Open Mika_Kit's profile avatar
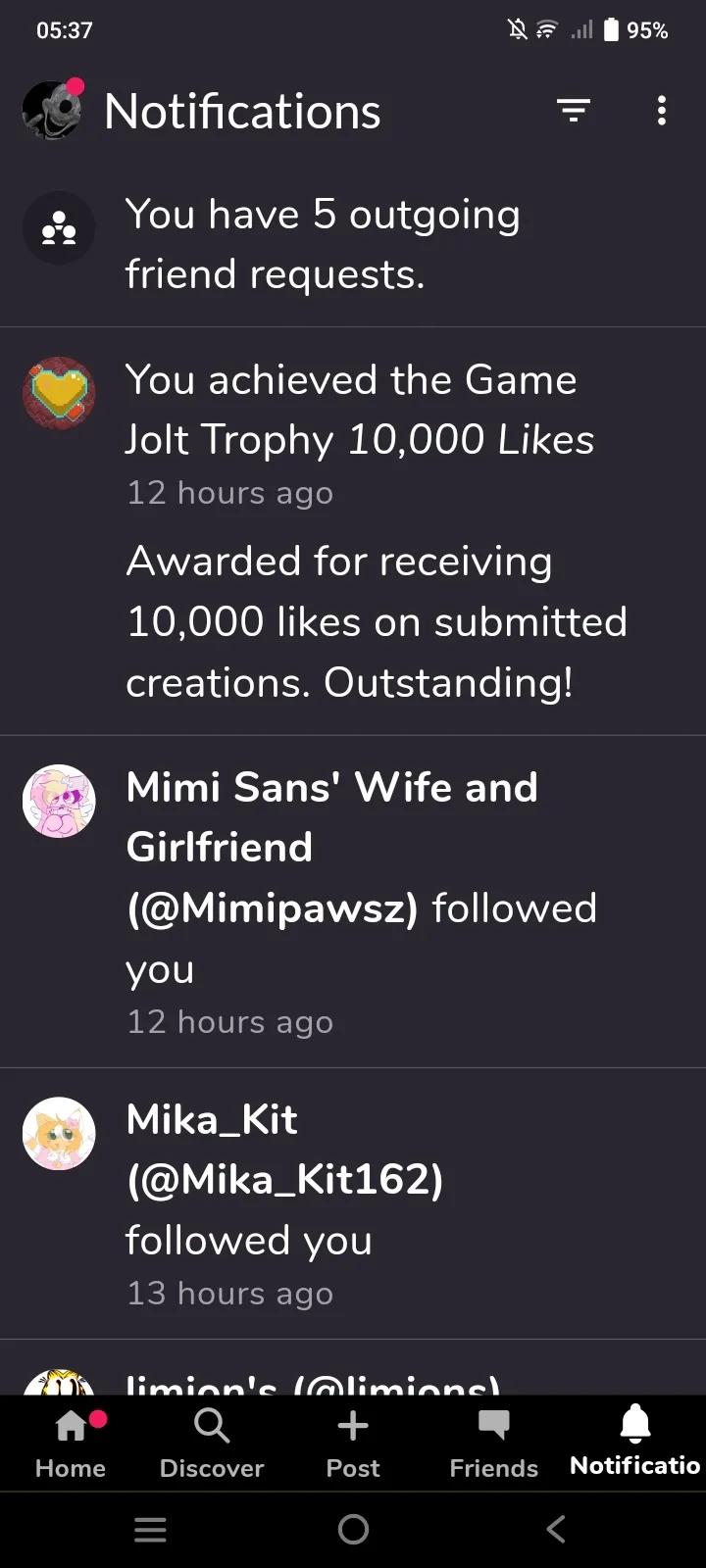Viewport: 706px width, 1568px height. (59, 1133)
